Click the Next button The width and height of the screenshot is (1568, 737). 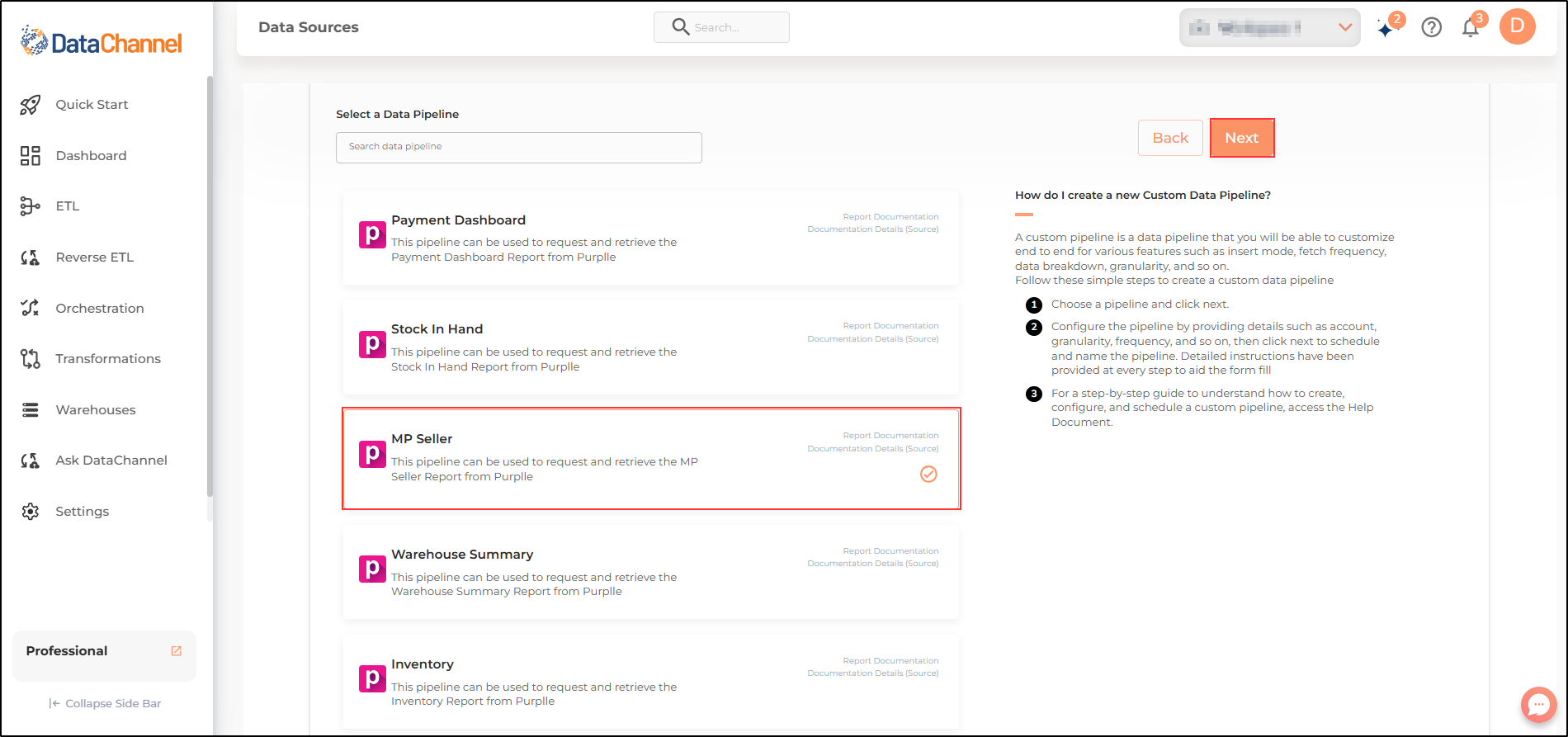[1242, 138]
